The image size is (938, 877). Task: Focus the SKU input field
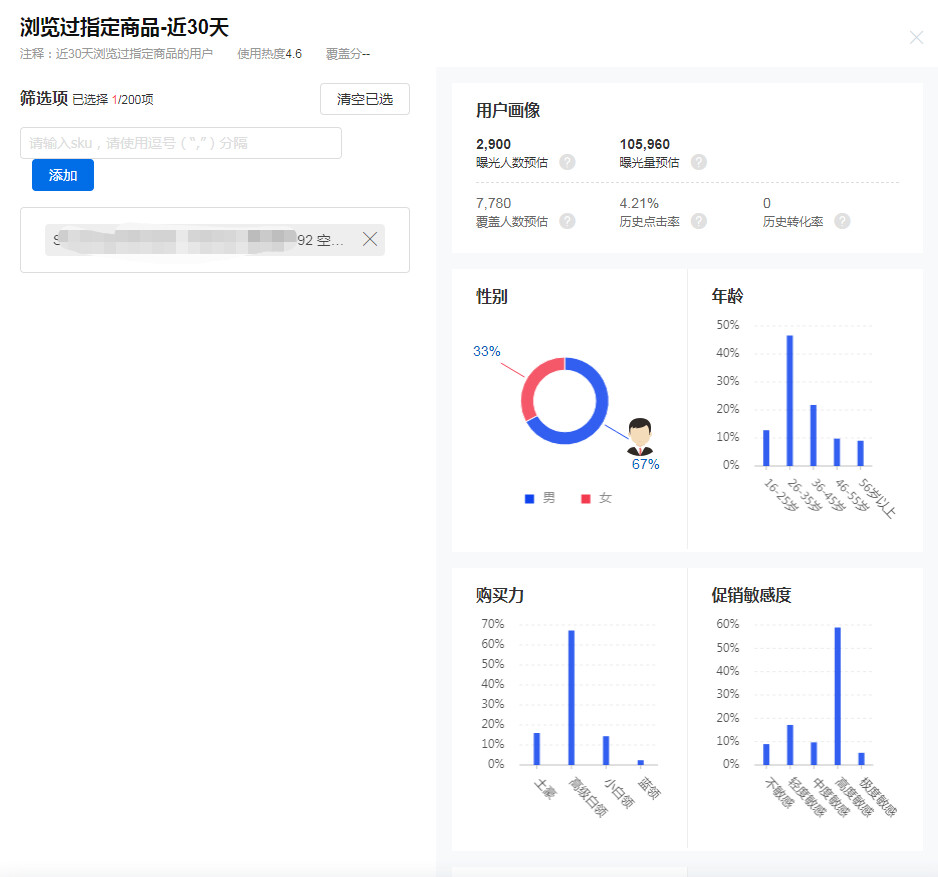[181, 143]
